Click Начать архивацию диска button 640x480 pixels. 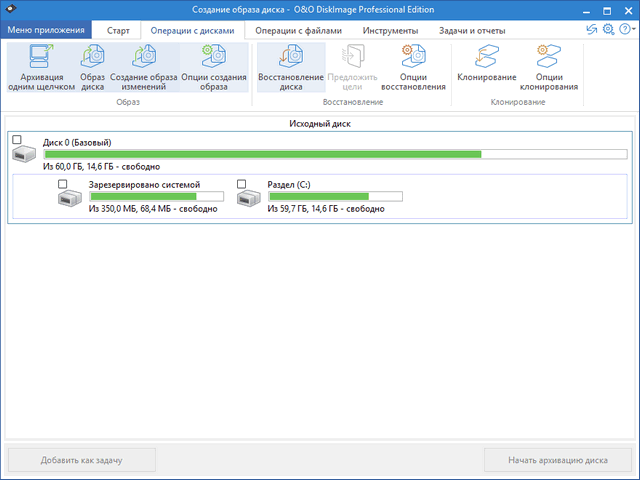click(558, 460)
